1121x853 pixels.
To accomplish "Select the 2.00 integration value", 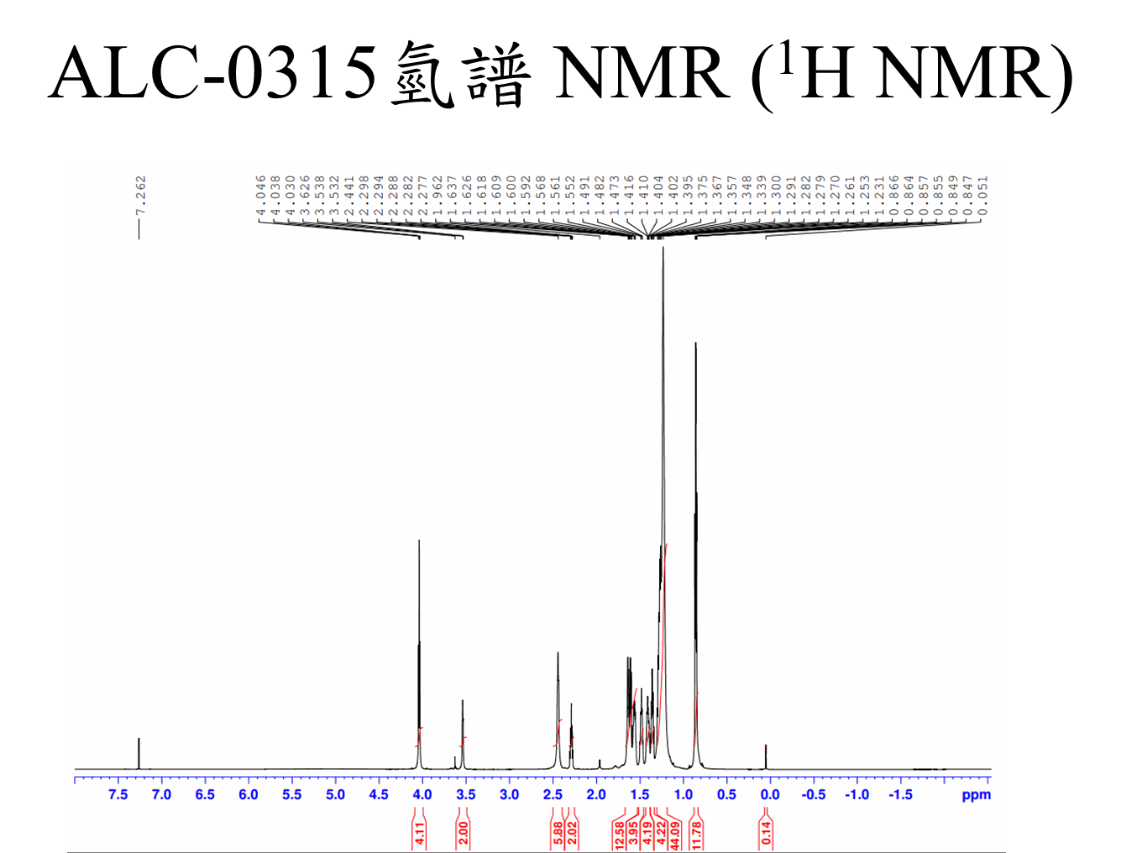I will [463, 830].
